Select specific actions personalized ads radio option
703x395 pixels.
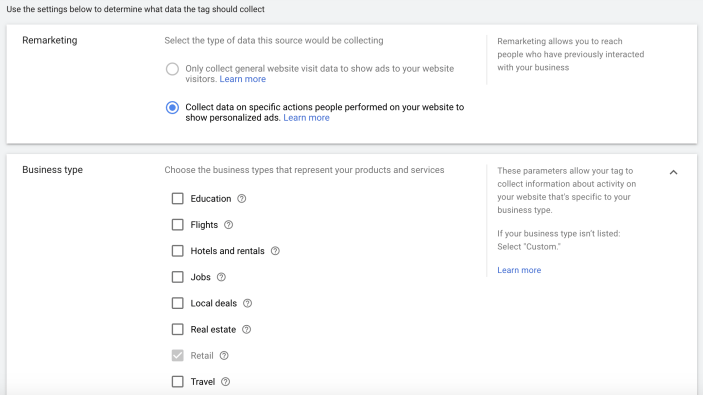point(172,108)
